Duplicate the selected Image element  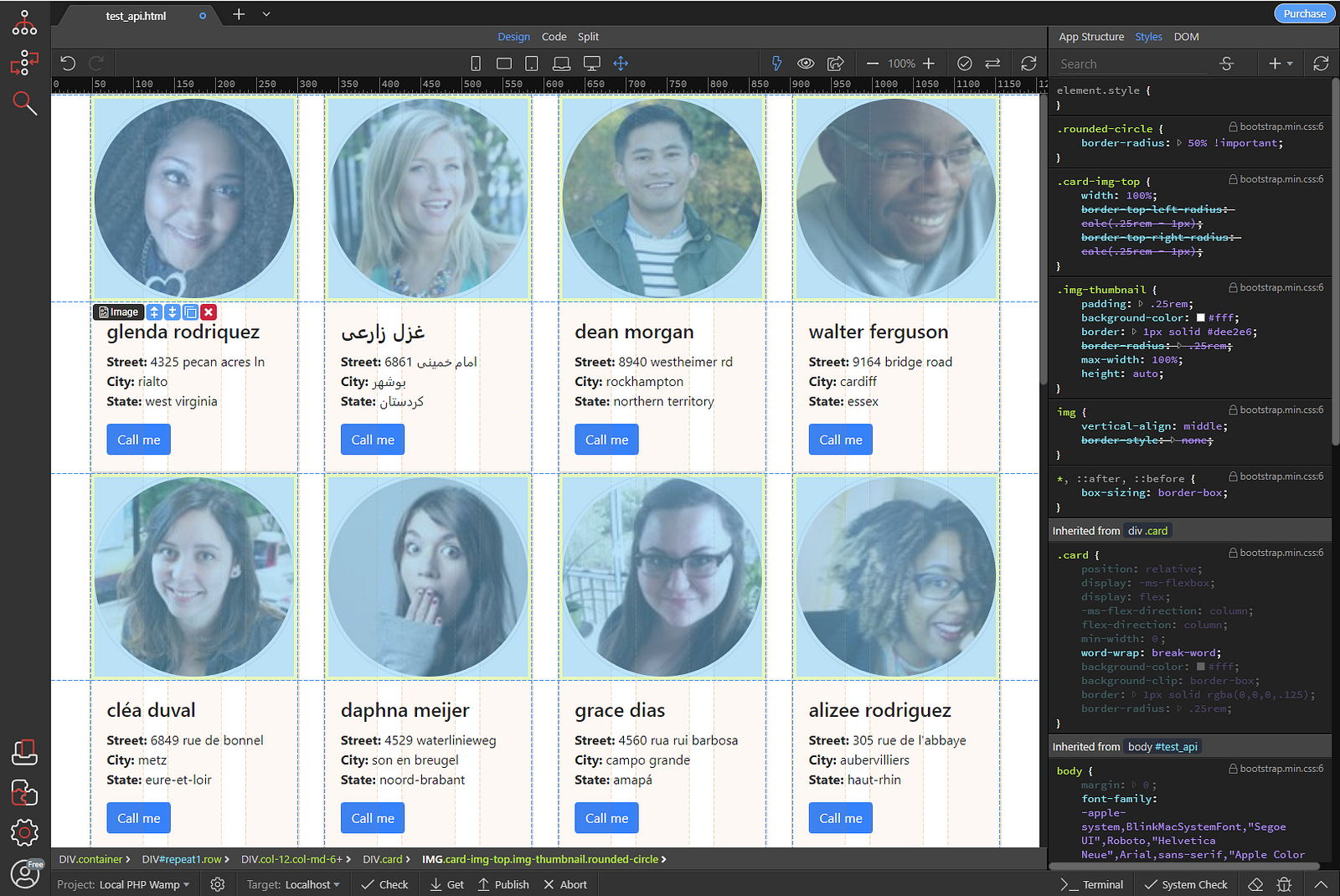[191, 312]
